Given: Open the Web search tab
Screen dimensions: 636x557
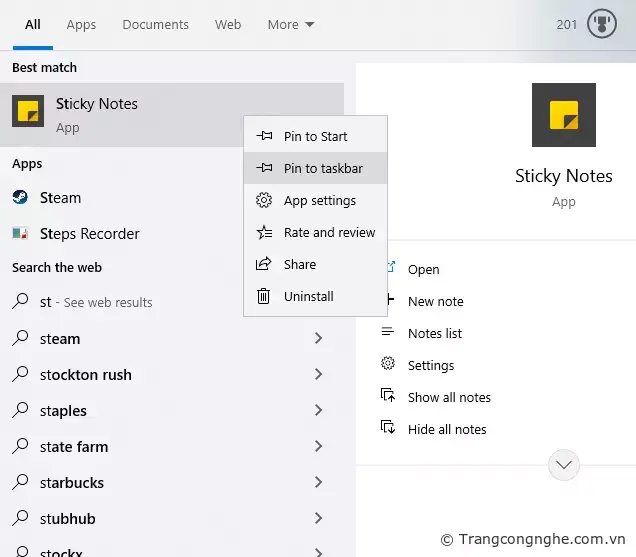Looking at the screenshot, I should pos(228,24).
